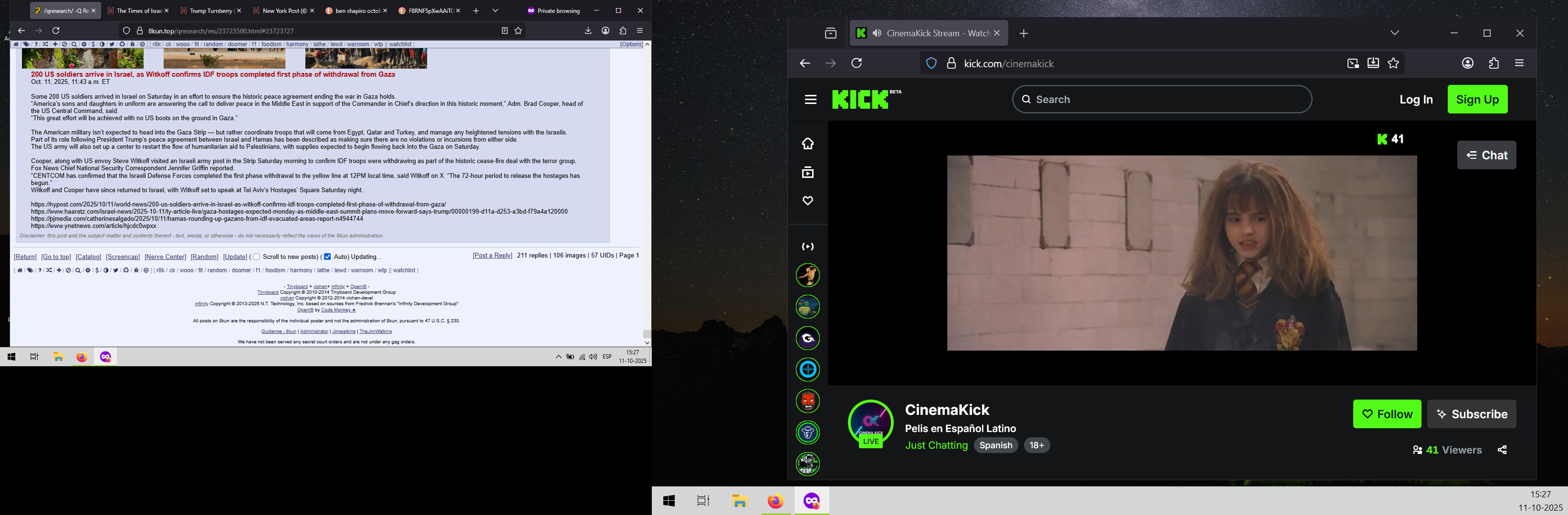The width and height of the screenshot is (1568, 515).
Task: Mute audio on CinemaKick Stream tab
Action: [877, 33]
